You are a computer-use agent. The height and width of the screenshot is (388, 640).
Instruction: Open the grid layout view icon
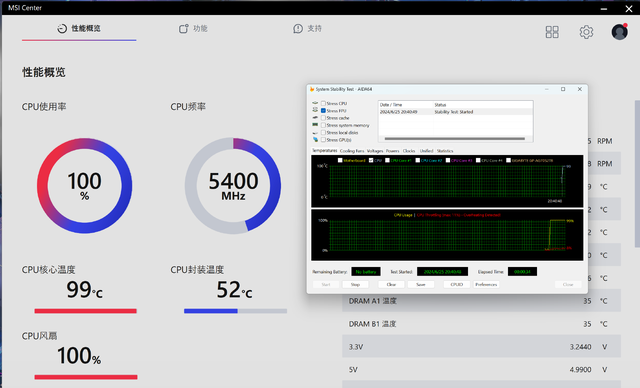pos(552,32)
